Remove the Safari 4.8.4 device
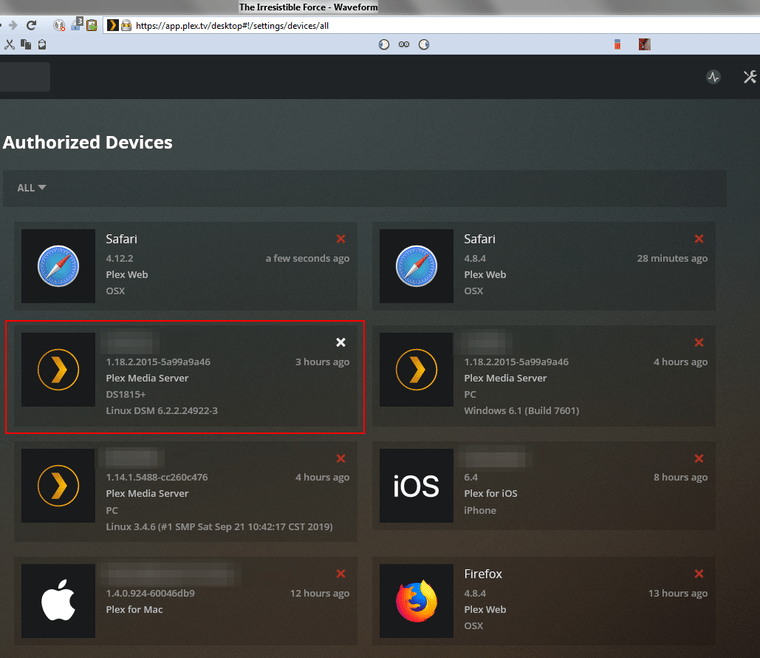Screen dimensions: 760x658 (x=699, y=238)
